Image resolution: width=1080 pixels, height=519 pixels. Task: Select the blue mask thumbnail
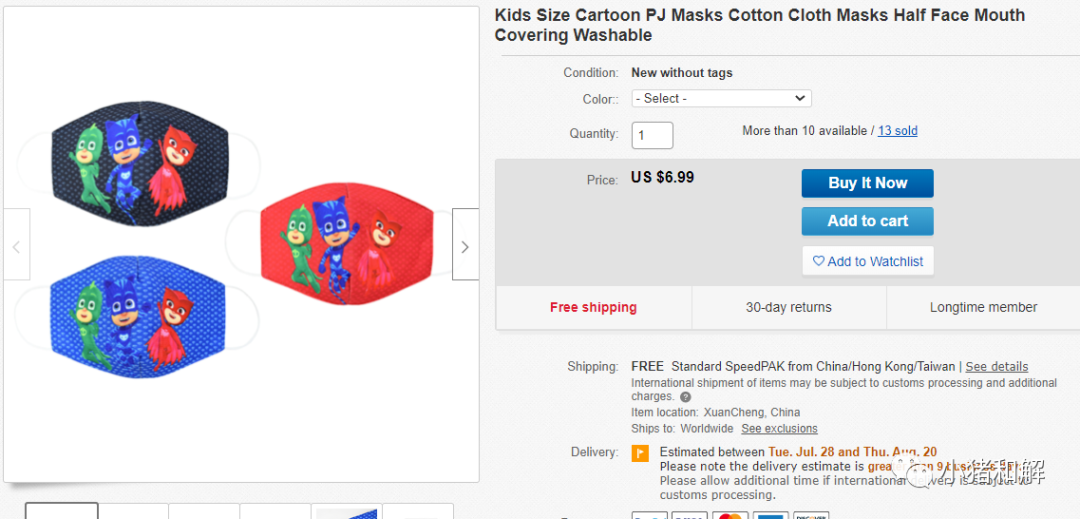point(346,512)
